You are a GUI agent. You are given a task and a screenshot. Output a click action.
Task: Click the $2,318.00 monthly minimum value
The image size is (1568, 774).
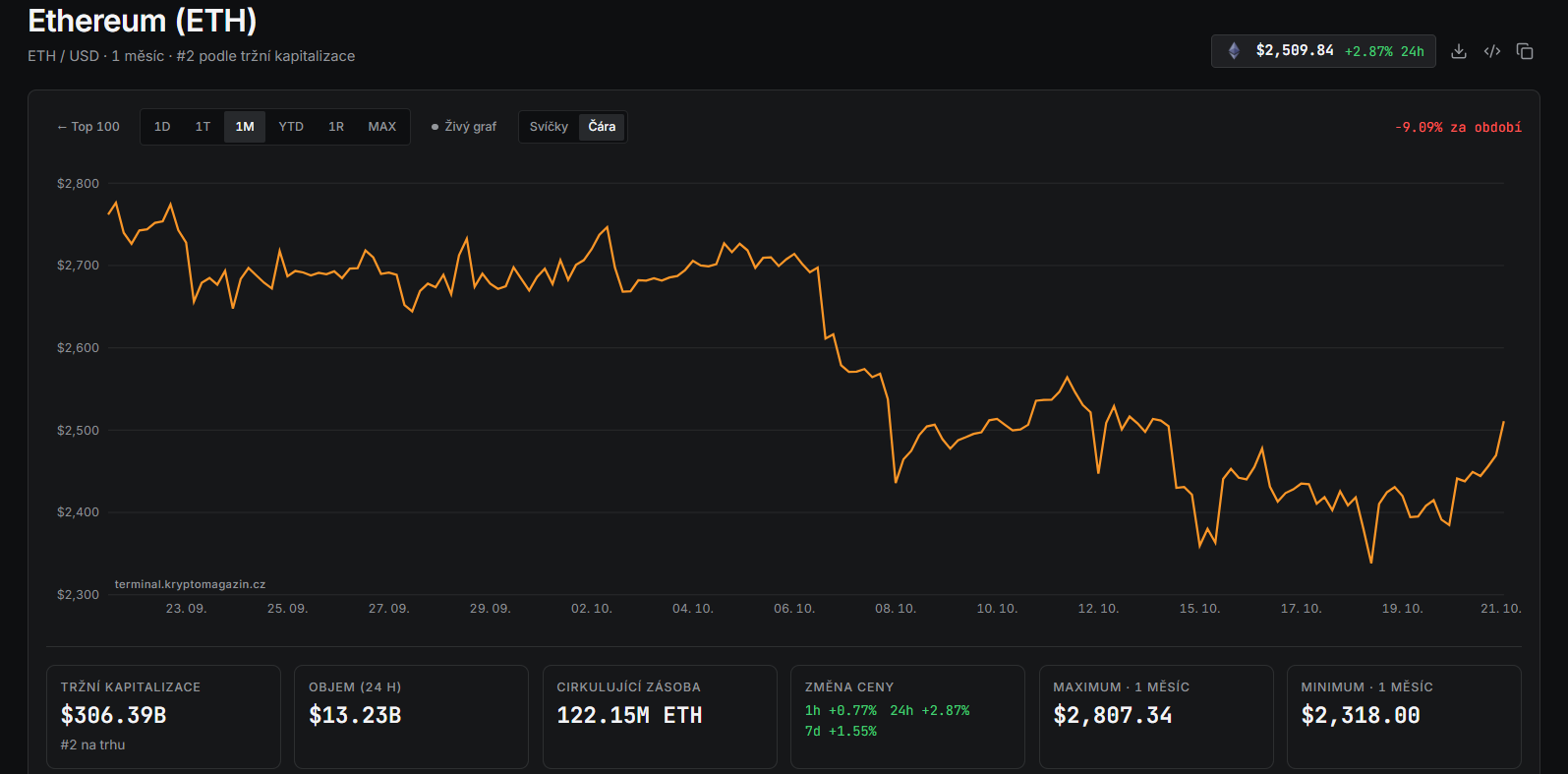[x=1361, y=715]
